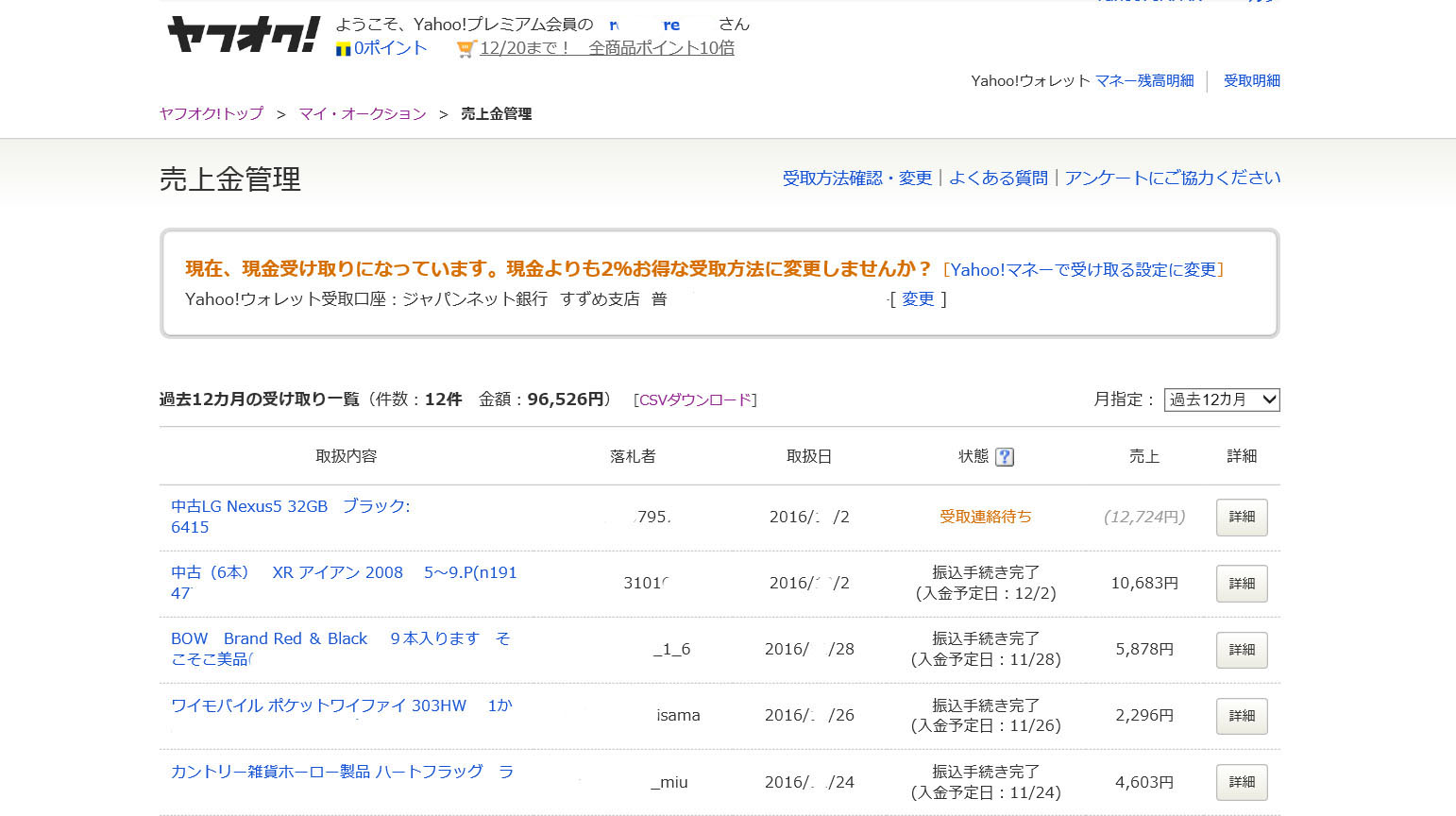Click 入金予定日:11/24 status cell
The image size is (1456, 816).
coord(986,782)
